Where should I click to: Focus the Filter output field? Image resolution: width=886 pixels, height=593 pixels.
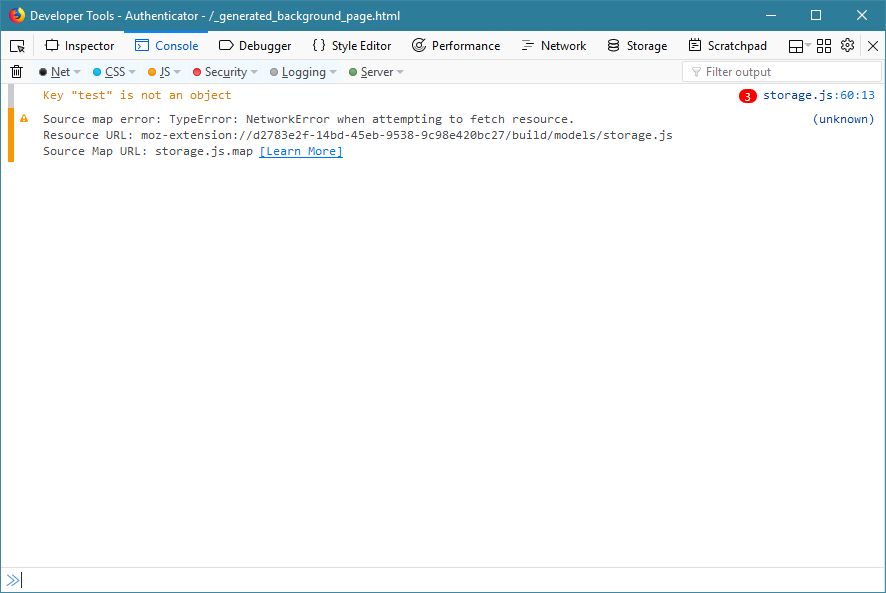tap(782, 72)
